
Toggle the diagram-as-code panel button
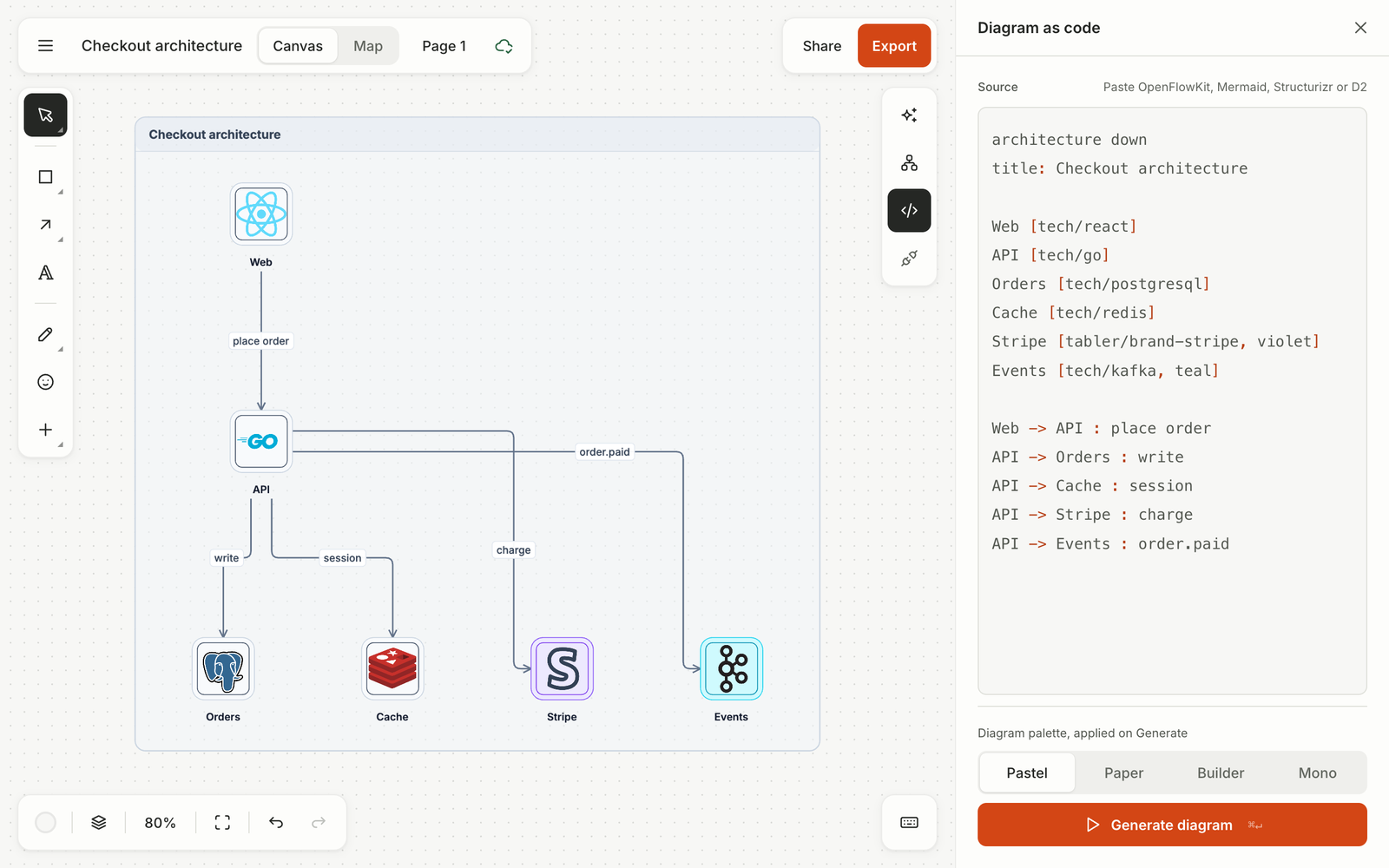[x=909, y=211]
